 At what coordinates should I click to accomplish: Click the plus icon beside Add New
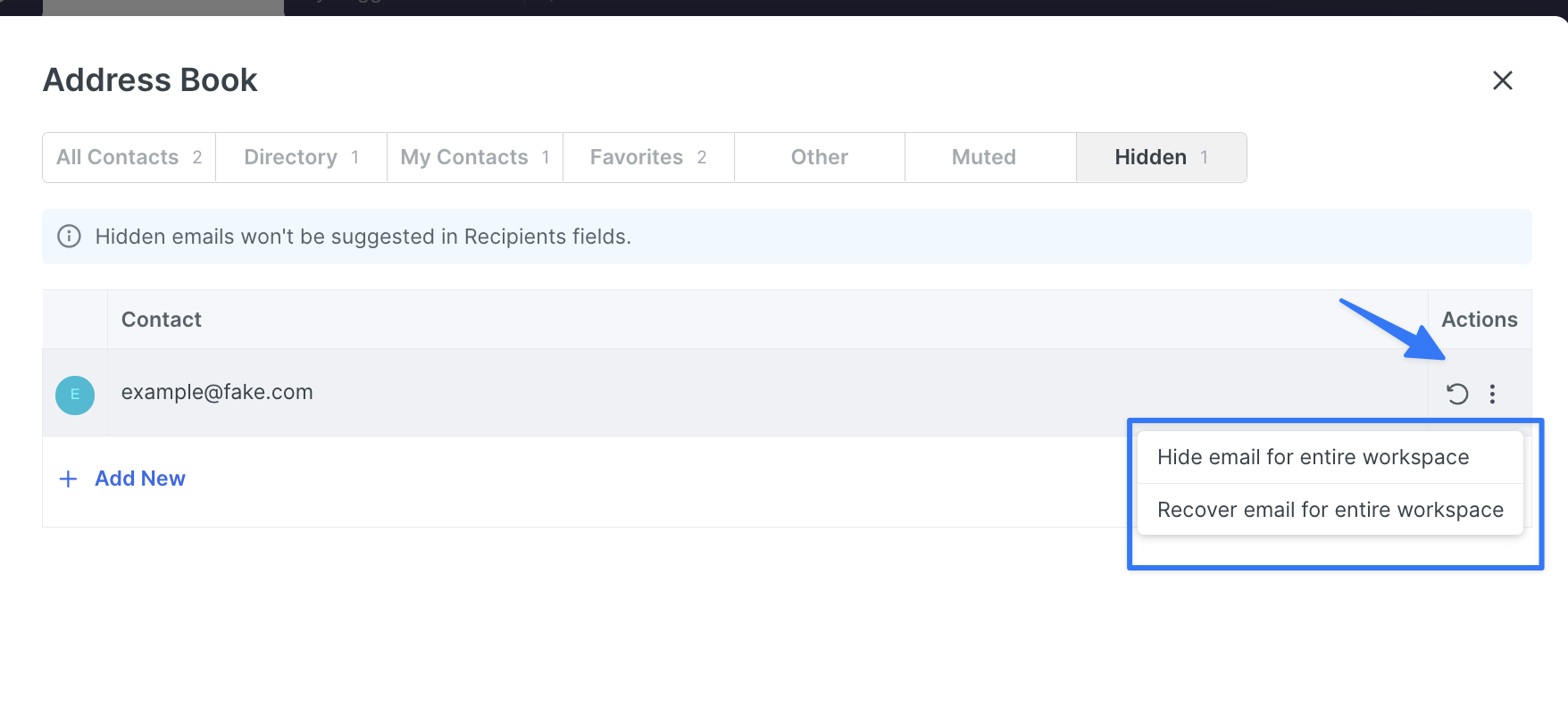[x=68, y=479]
